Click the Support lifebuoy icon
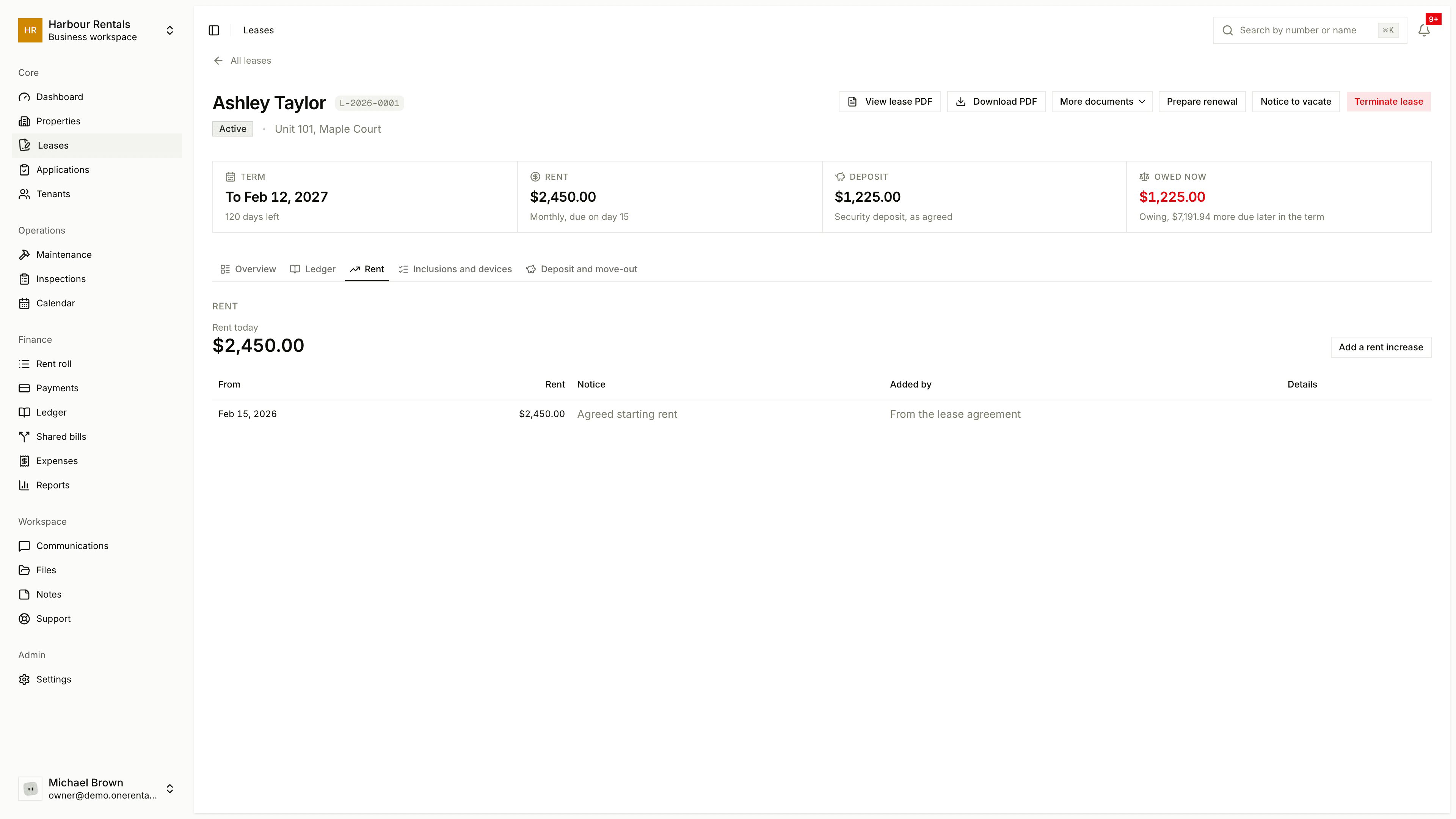Image resolution: width=1456 pixels, height=819 pixels. coord(24,619)
